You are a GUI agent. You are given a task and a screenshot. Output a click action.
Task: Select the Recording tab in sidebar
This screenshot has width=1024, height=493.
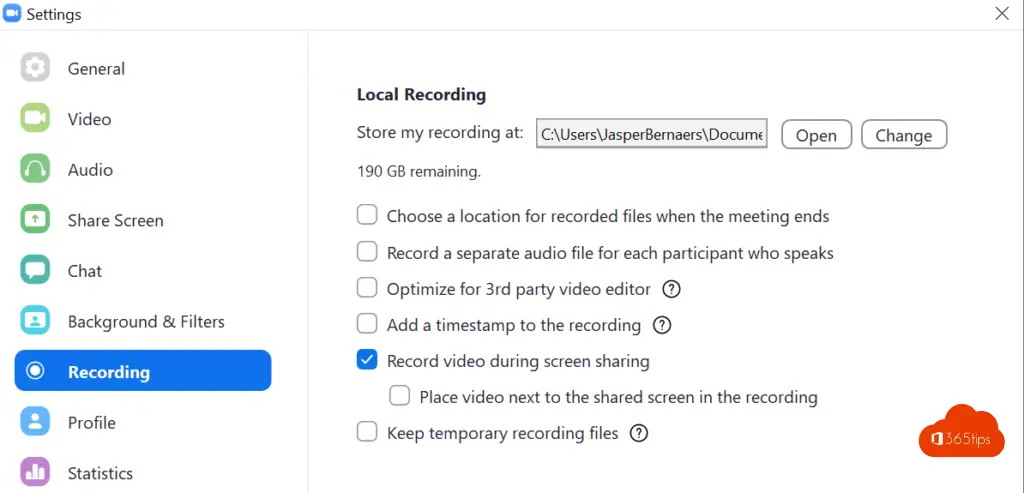pos(142,371)
